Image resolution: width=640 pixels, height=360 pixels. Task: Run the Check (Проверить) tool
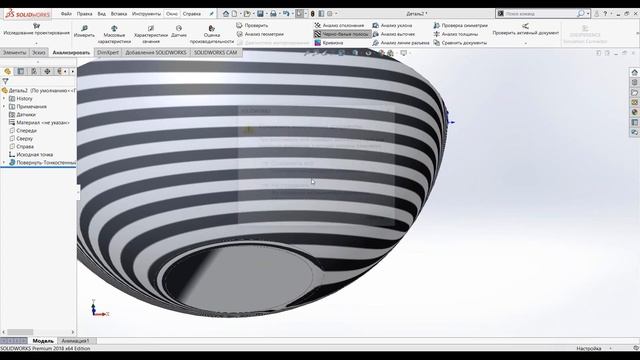point(252,25)
